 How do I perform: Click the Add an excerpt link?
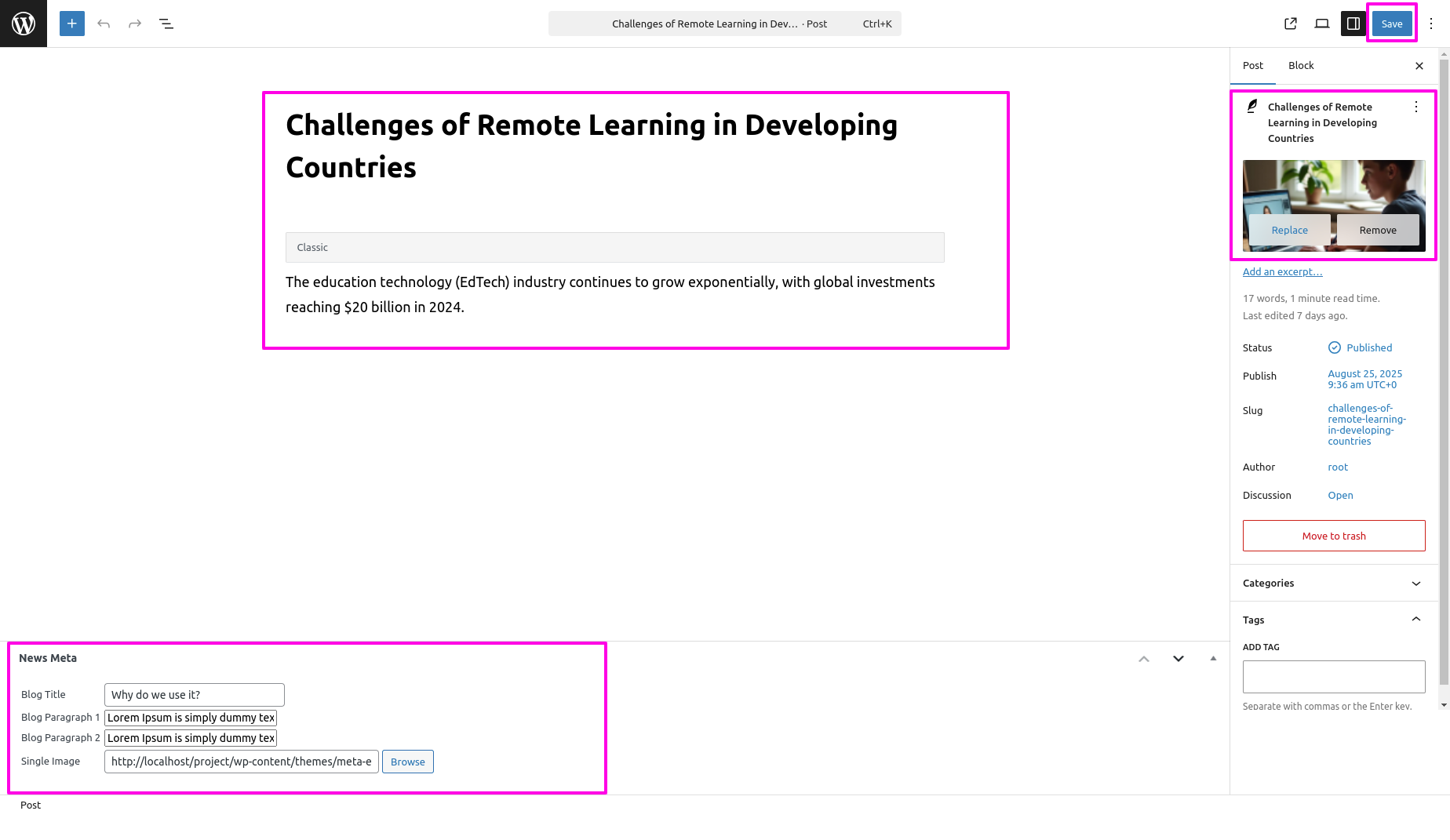pyautogui.click(x=1282, y=272)
